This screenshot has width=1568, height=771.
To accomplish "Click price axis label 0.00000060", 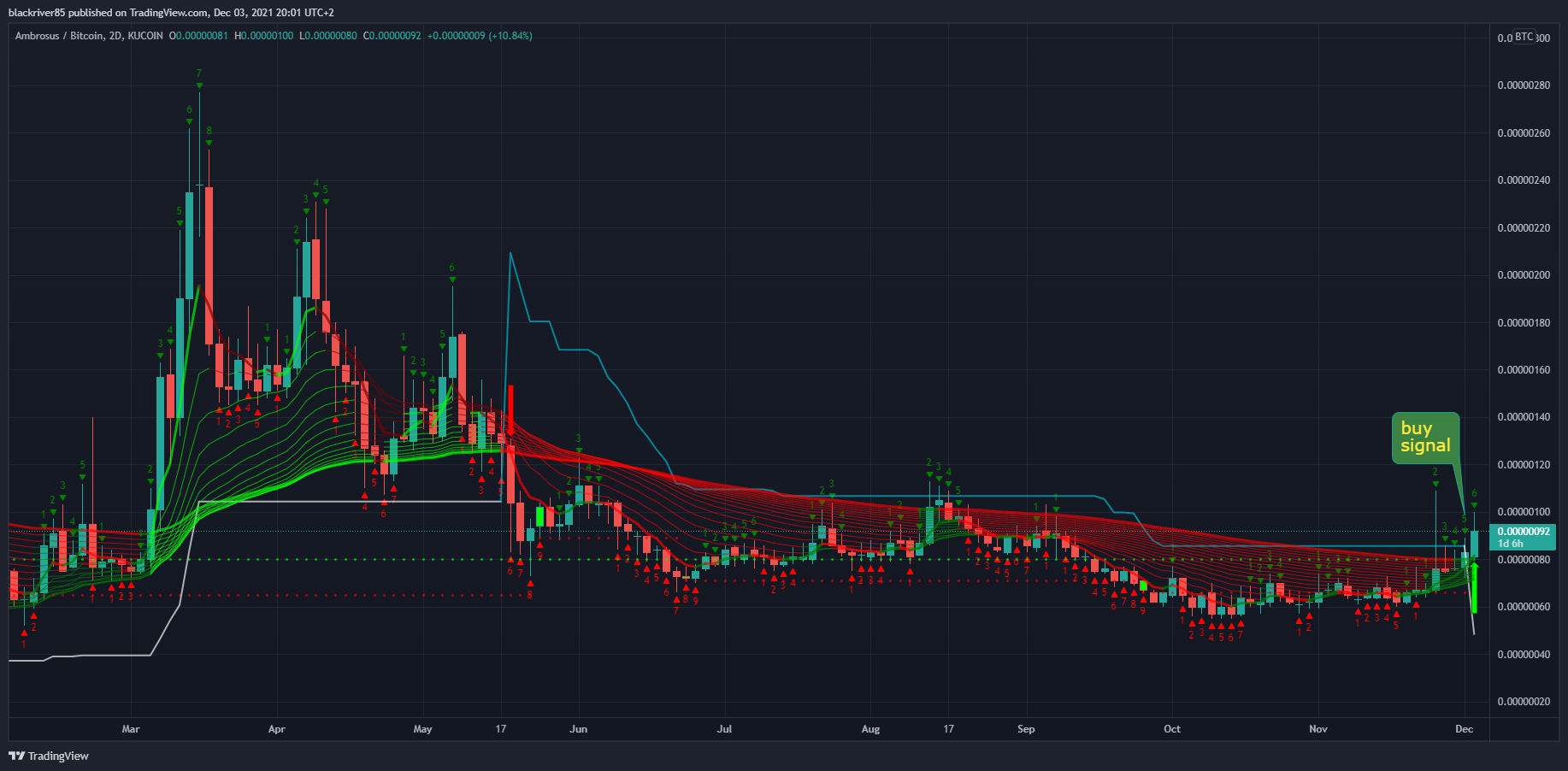I will coord(1524,607).
